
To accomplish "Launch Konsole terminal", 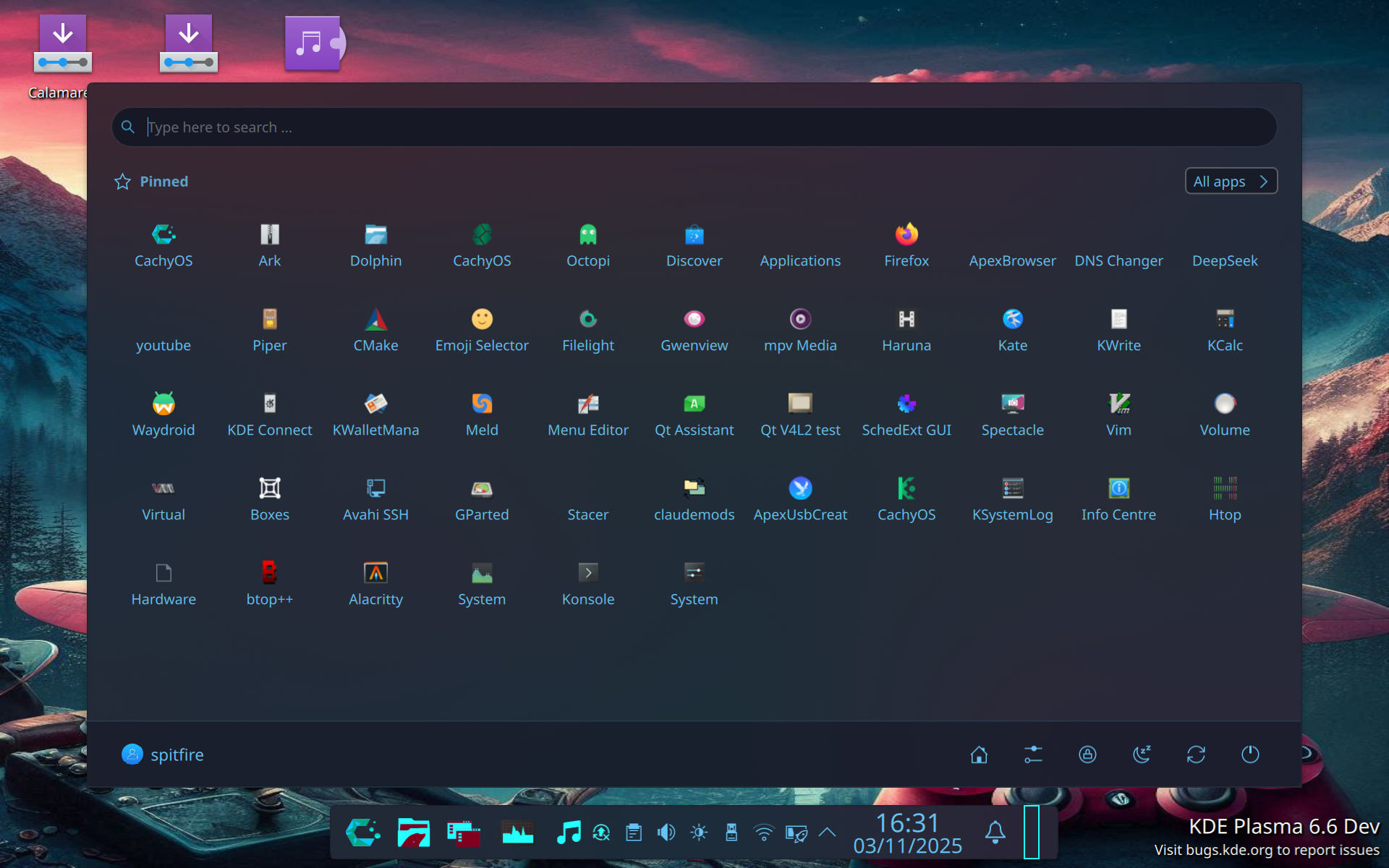I will point(588,584).
